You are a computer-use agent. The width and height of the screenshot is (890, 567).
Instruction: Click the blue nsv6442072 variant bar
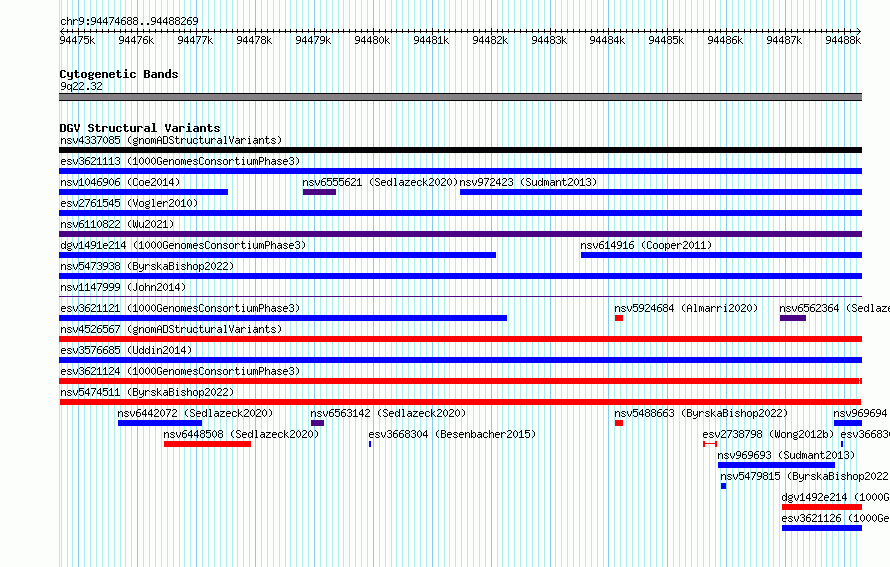click(x=159, y=423)
